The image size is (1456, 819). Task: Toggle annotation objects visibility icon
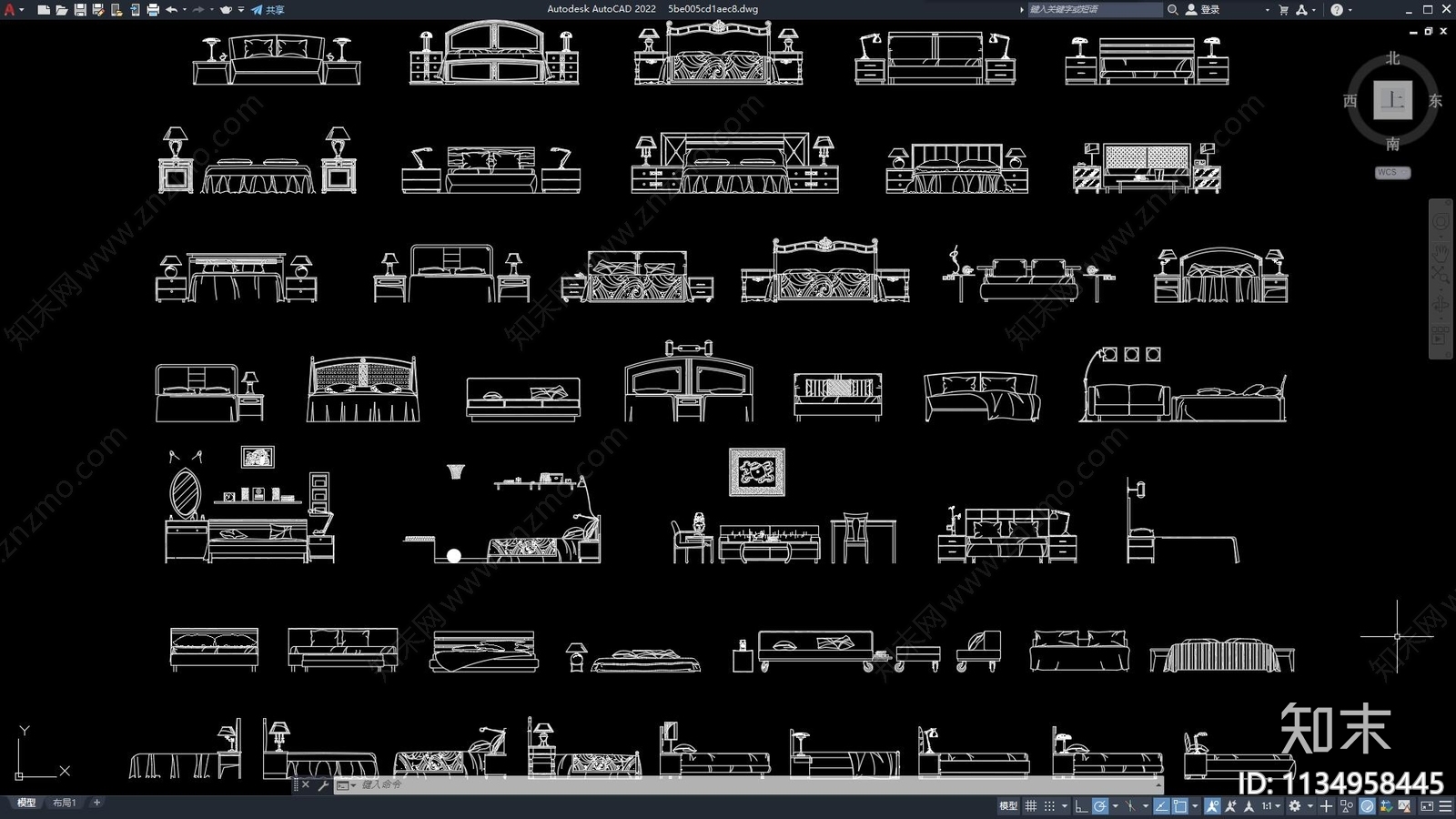(x=1212, y=805)
